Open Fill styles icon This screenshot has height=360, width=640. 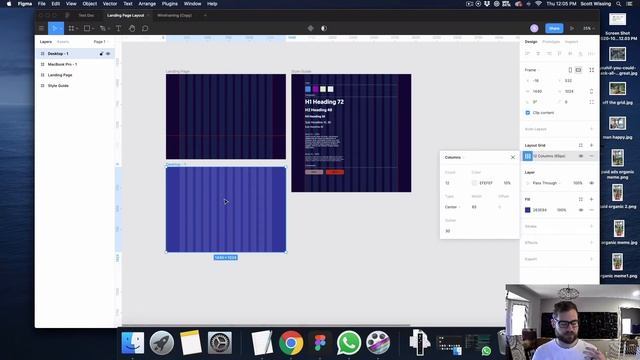point(580,199)
